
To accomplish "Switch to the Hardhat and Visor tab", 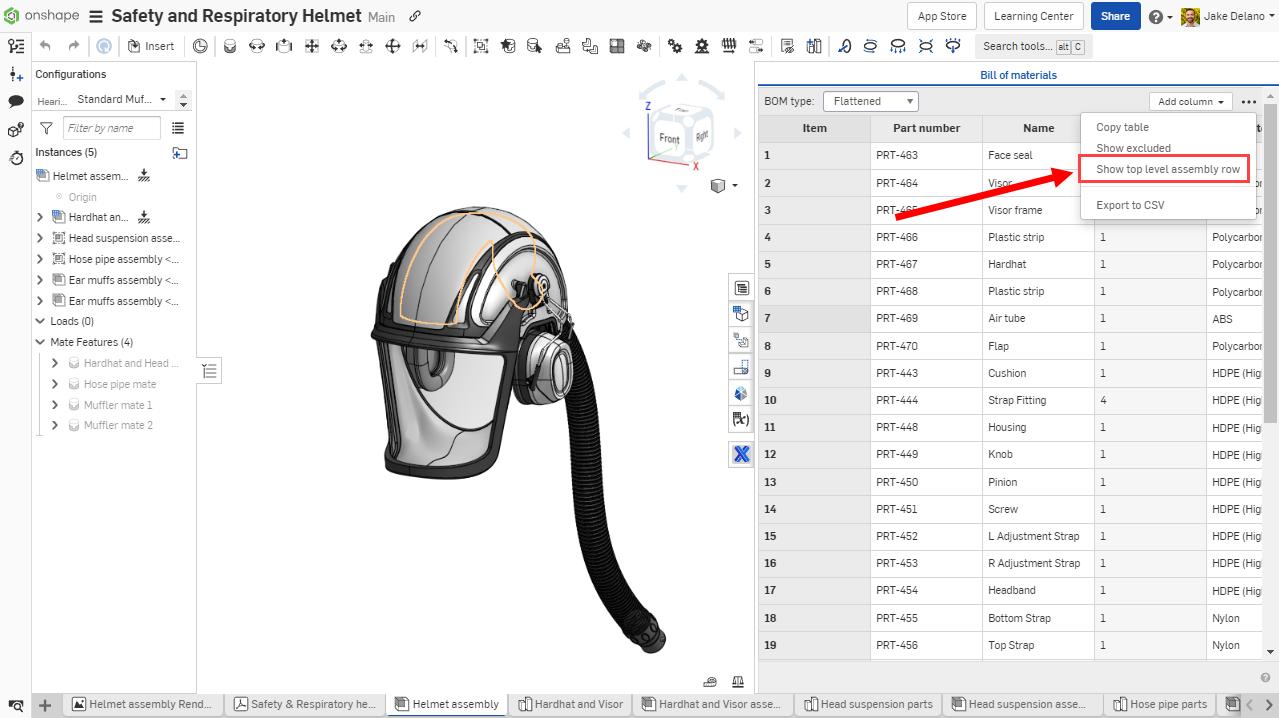I will (x=578, y=704).
